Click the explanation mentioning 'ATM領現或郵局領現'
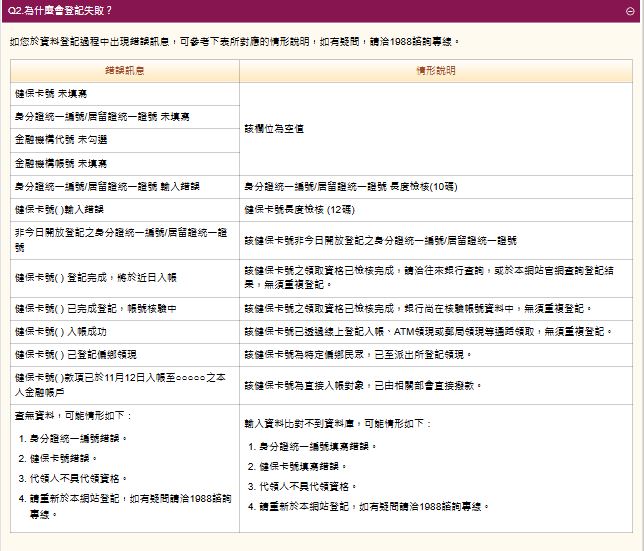 (x=436, y=332)
